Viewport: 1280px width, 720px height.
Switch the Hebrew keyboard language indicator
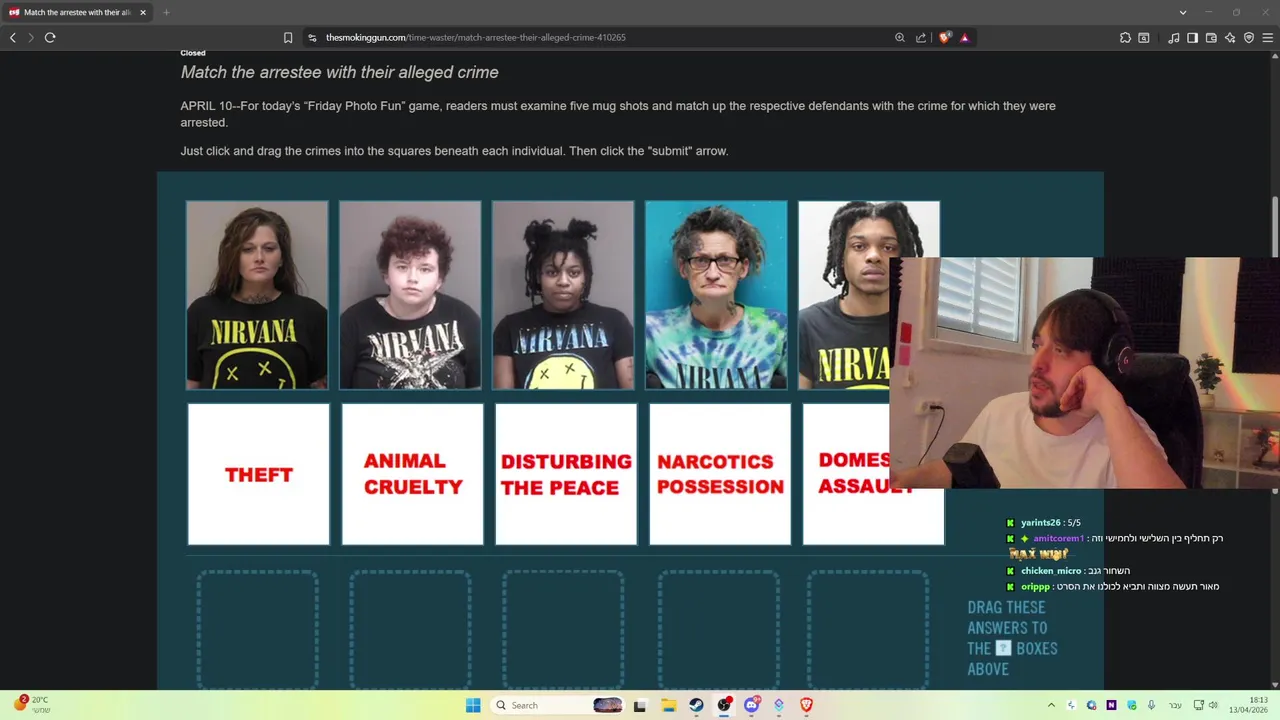(1175, 705)
